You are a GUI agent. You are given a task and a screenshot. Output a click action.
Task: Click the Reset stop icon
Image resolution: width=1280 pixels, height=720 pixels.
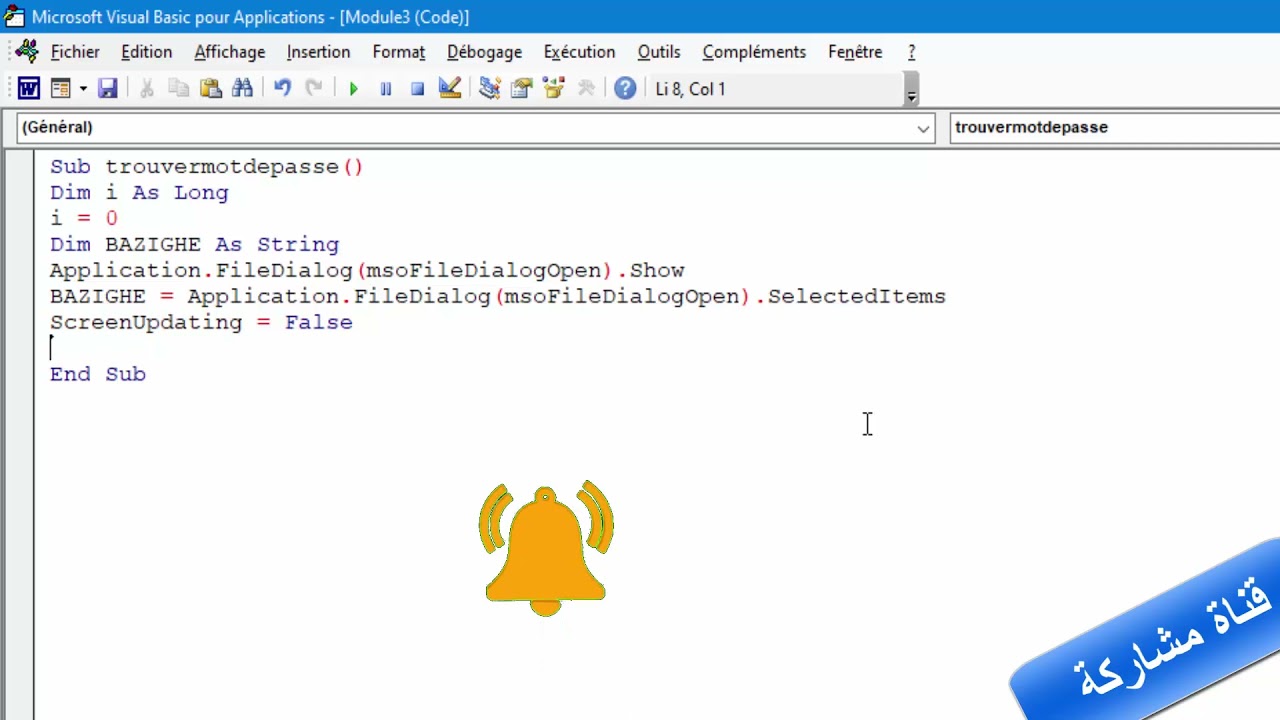point(417,89)
